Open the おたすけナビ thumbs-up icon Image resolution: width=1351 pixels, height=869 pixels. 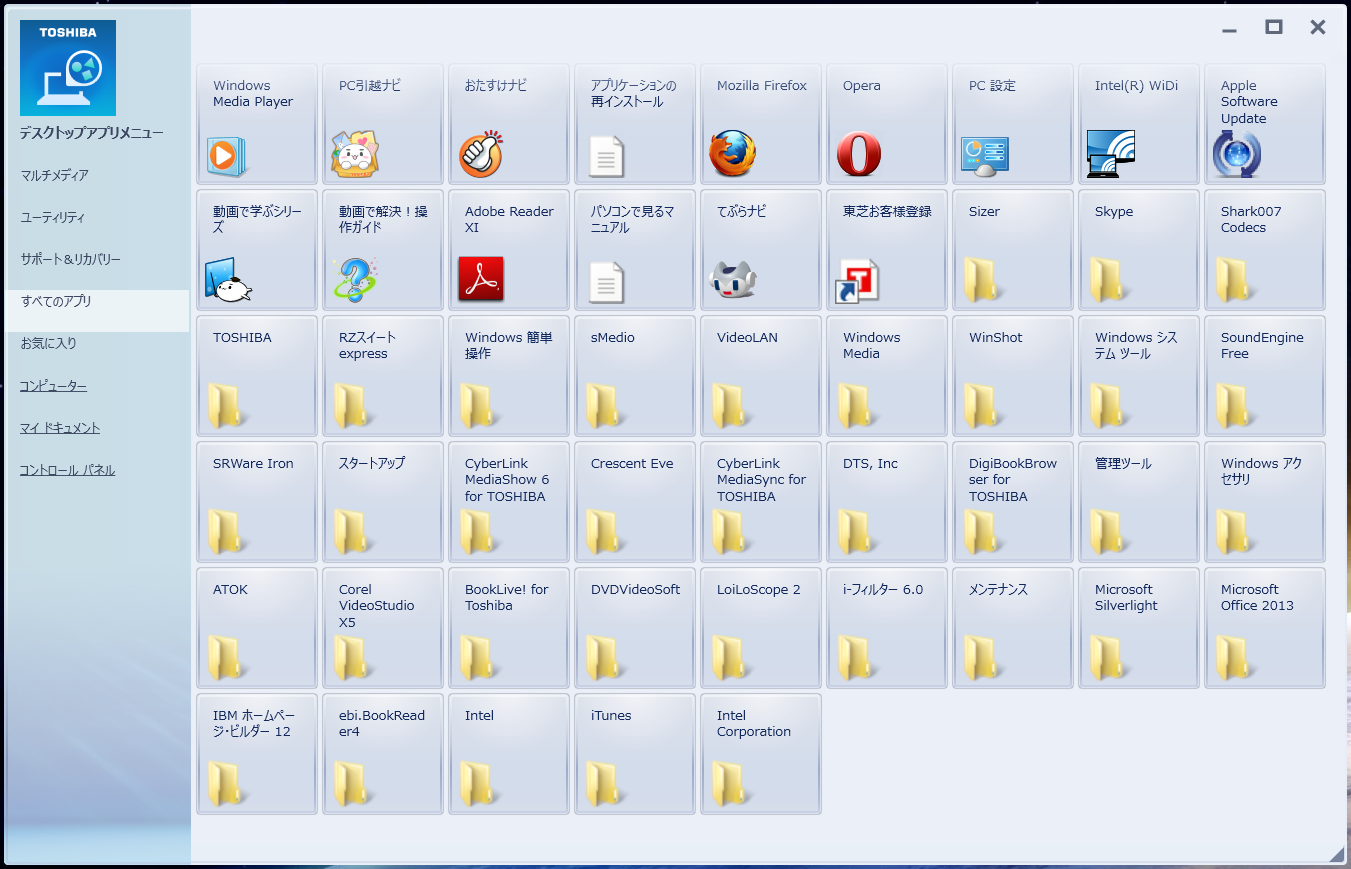coord(481,154)
